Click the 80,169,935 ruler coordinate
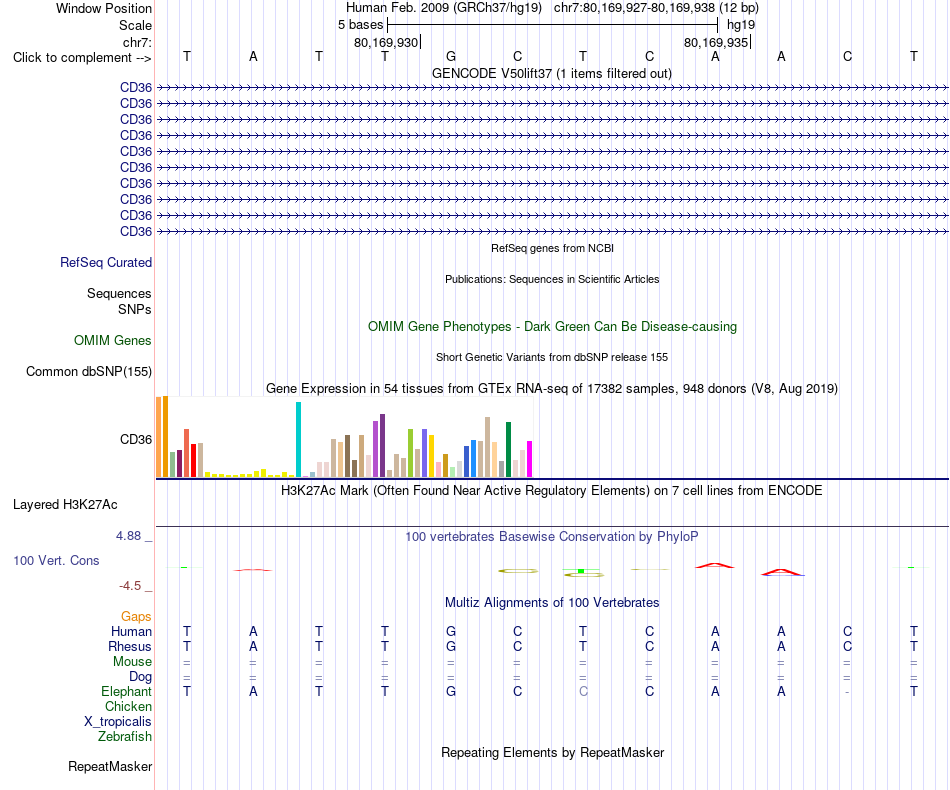The image size is (950, 790). coord(716,42)
